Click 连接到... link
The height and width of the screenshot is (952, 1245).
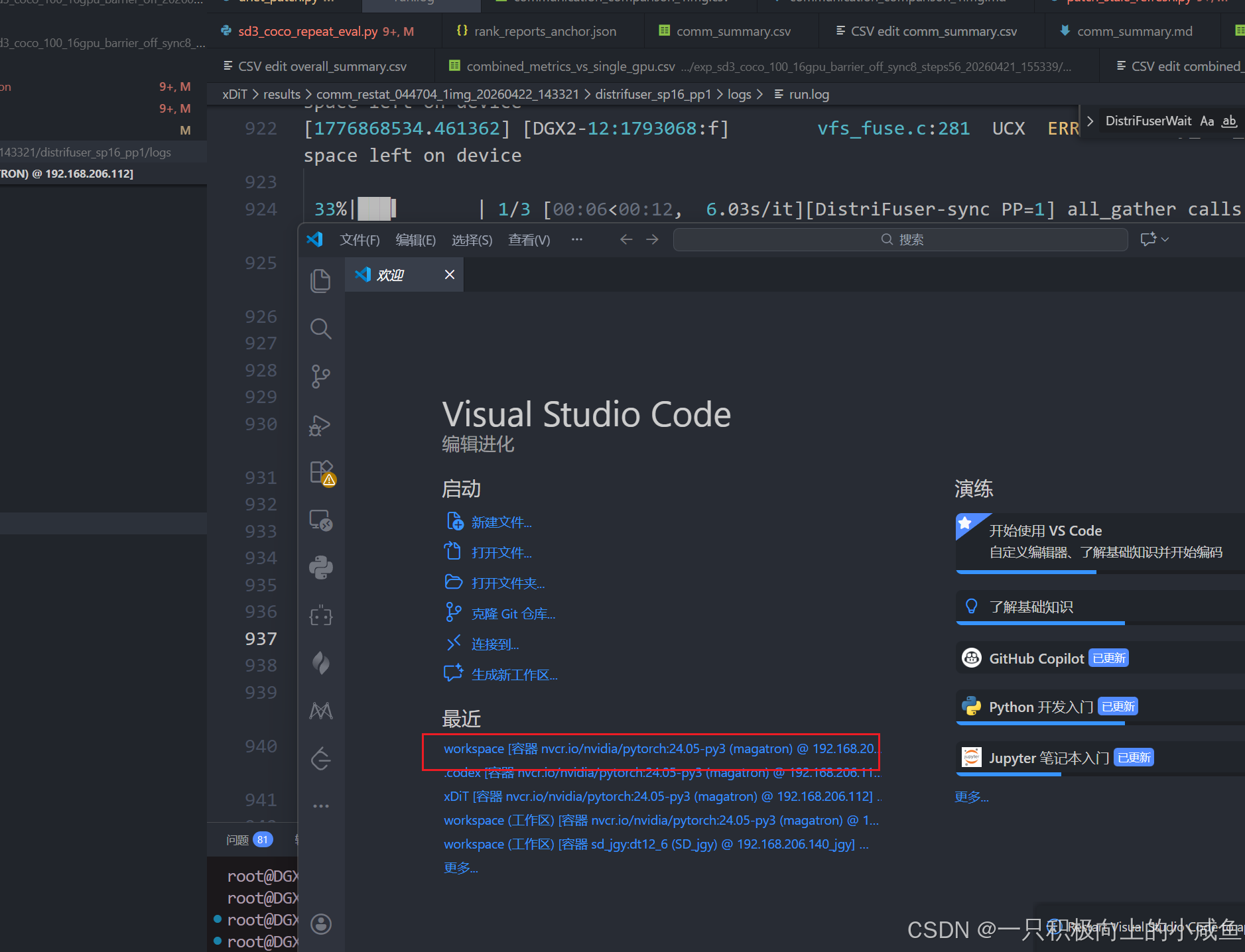pos(495,644)
